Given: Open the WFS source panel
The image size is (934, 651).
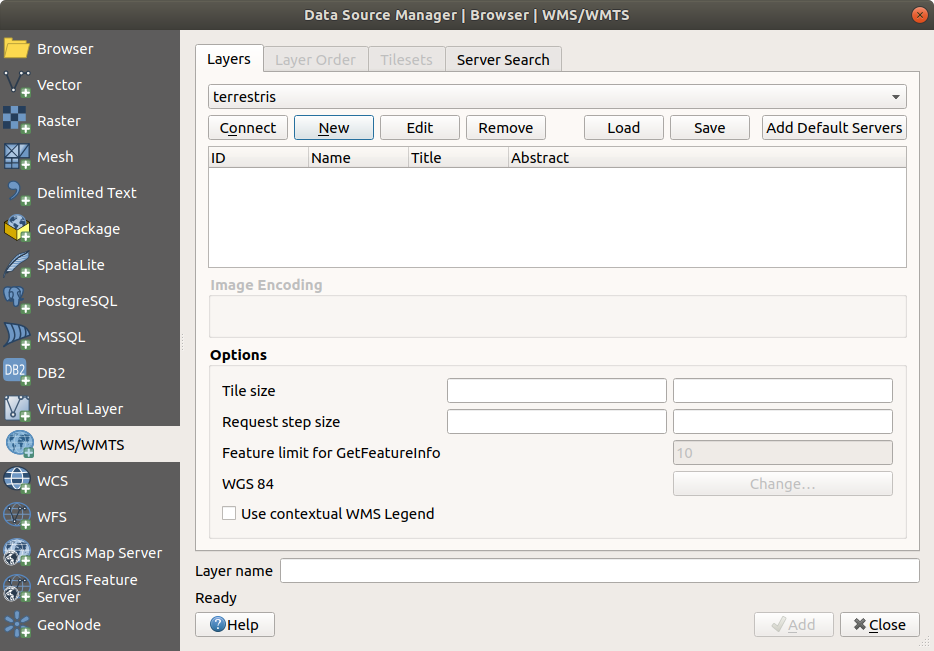Looking at the screenshot, I should click(x=52, y=517).
